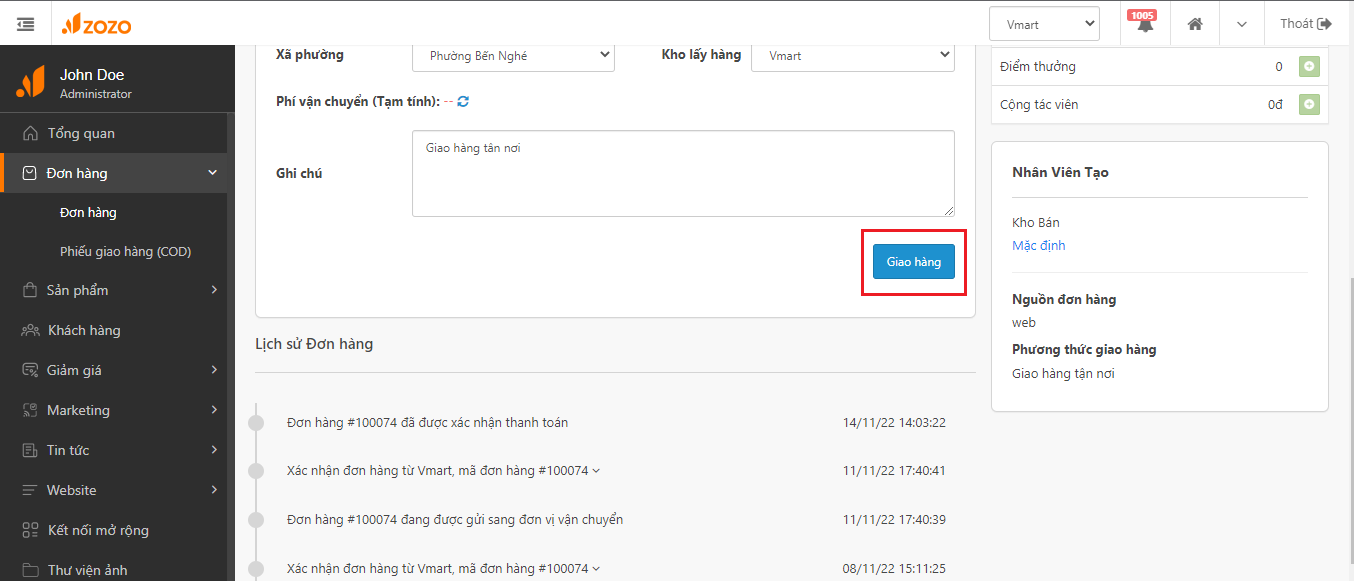Image resolution: width=1354 pixels, height=581 pixels.
Task: Click the Đơn hàng order icon
Action: click(x=29, y=173)
